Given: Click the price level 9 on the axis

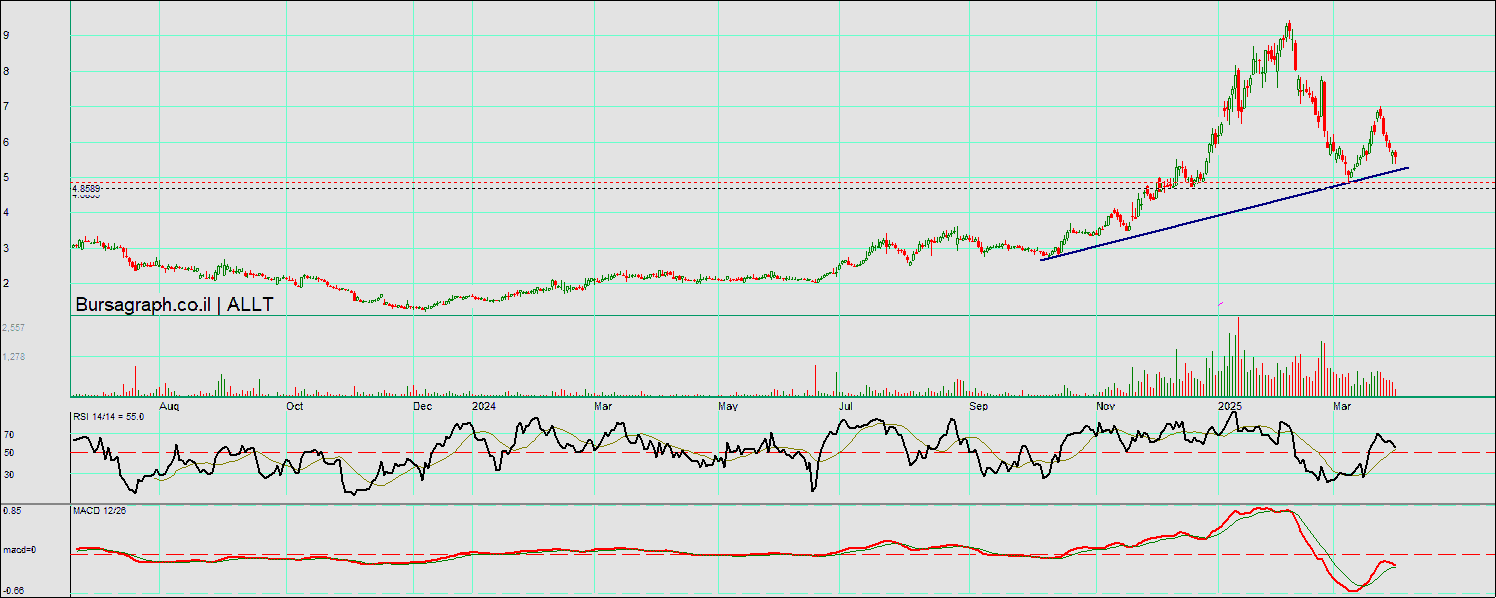Looking at the screenshot, I should point(6,35).
